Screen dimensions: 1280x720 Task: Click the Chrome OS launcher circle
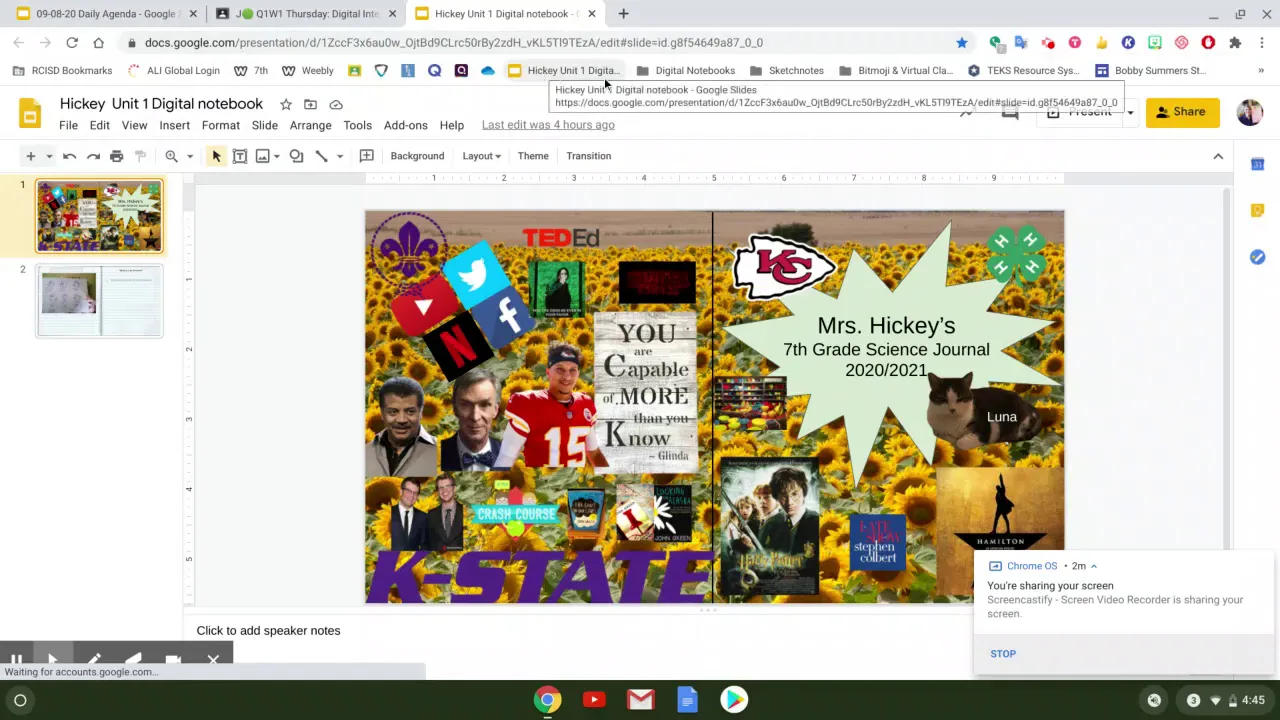(x=20, y=700)
